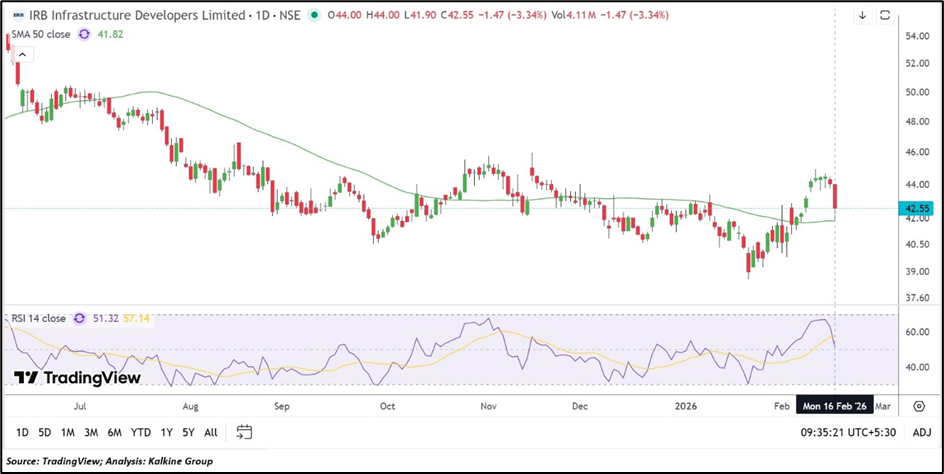This screenshot has height=474, width=944.
Task: Show All time range data
Action: (x=210, y=432)
